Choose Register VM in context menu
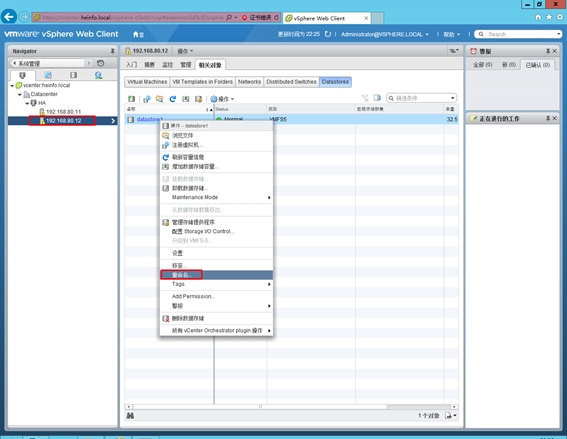Image resolution: width=567 pixels, height=439 pixels. (x=216, y=145)
